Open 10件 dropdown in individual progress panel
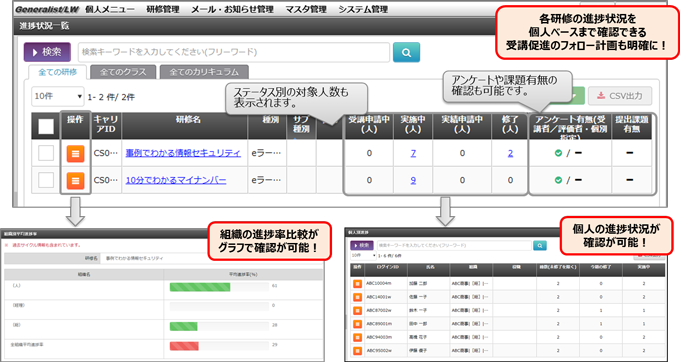Screen dimensions: 680x362 (x=363, y=256)
